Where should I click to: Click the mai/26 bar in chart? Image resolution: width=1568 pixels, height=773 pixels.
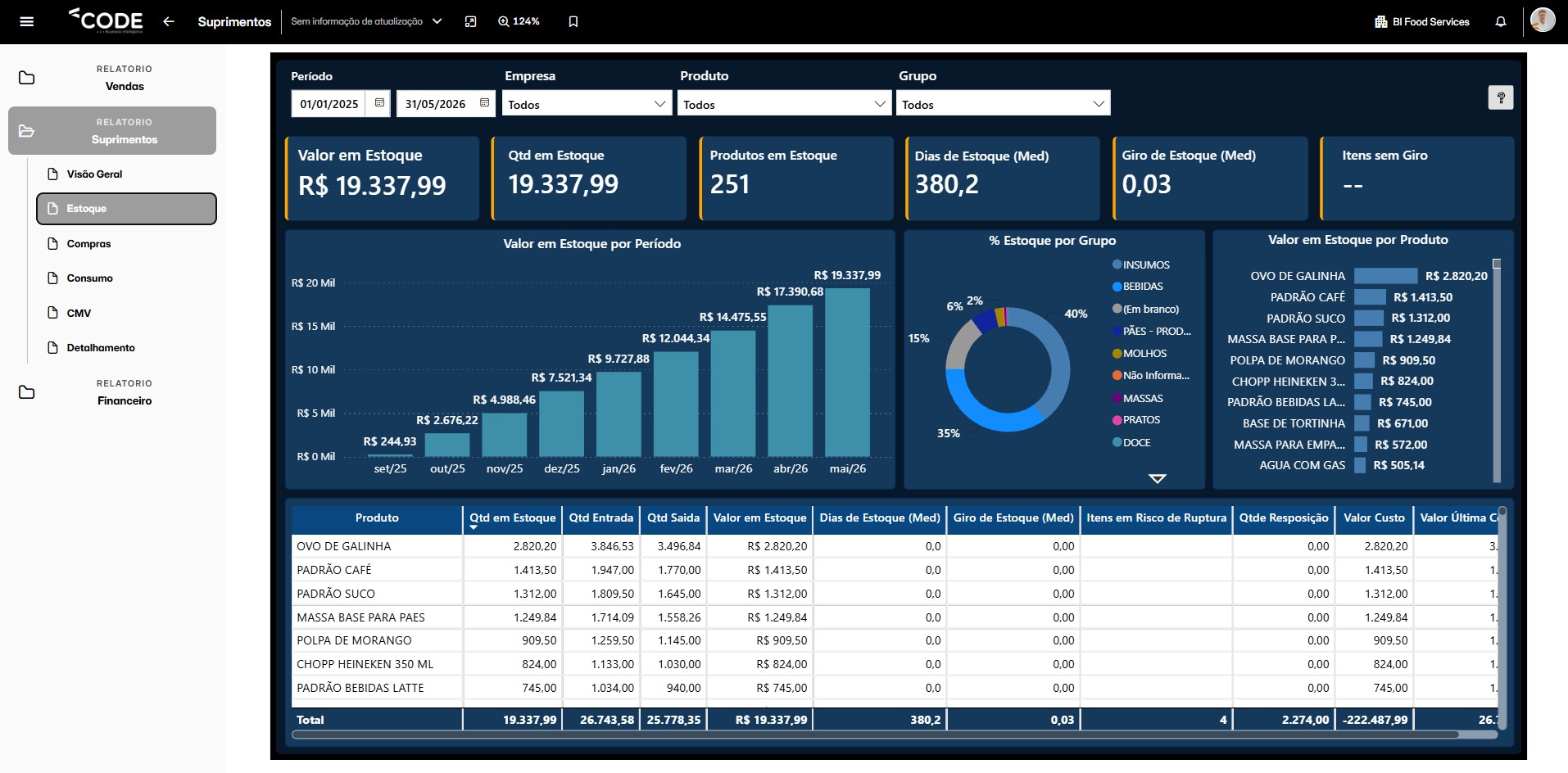click(847, 372)
